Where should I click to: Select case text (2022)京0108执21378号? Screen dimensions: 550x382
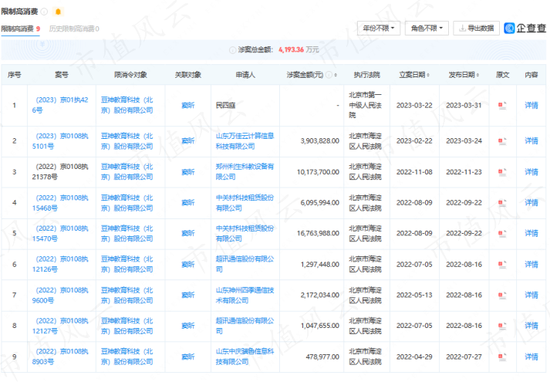tap(60, 172)
